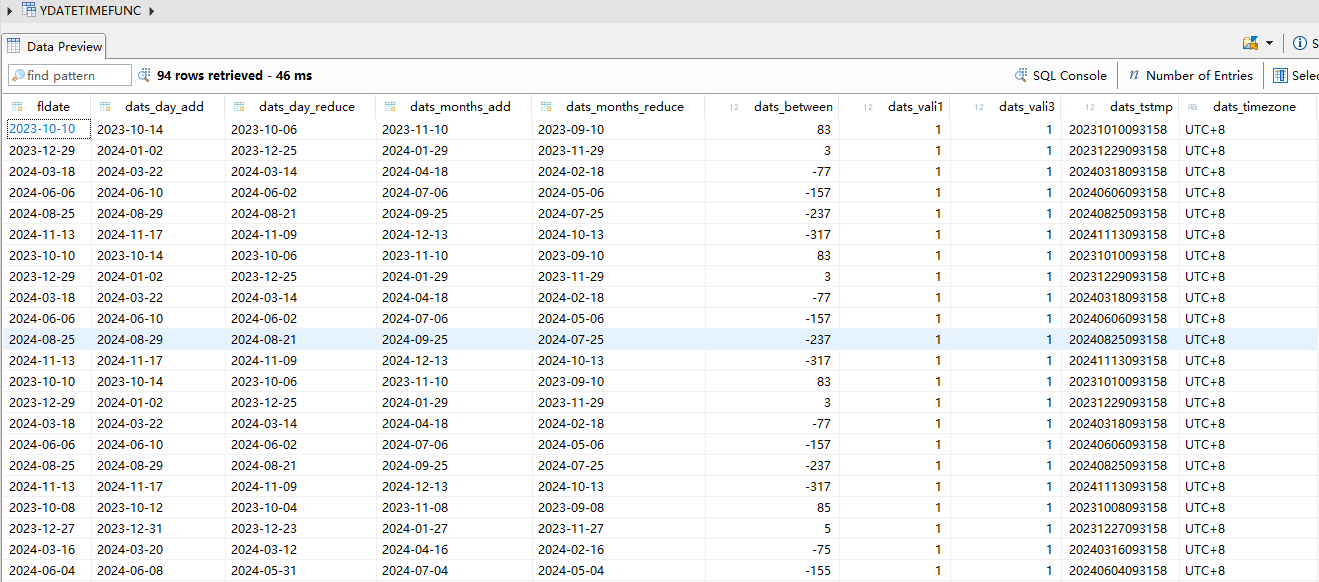
Task: Click the dats_between numeric type icon
Action: click(x=733, y=107)
